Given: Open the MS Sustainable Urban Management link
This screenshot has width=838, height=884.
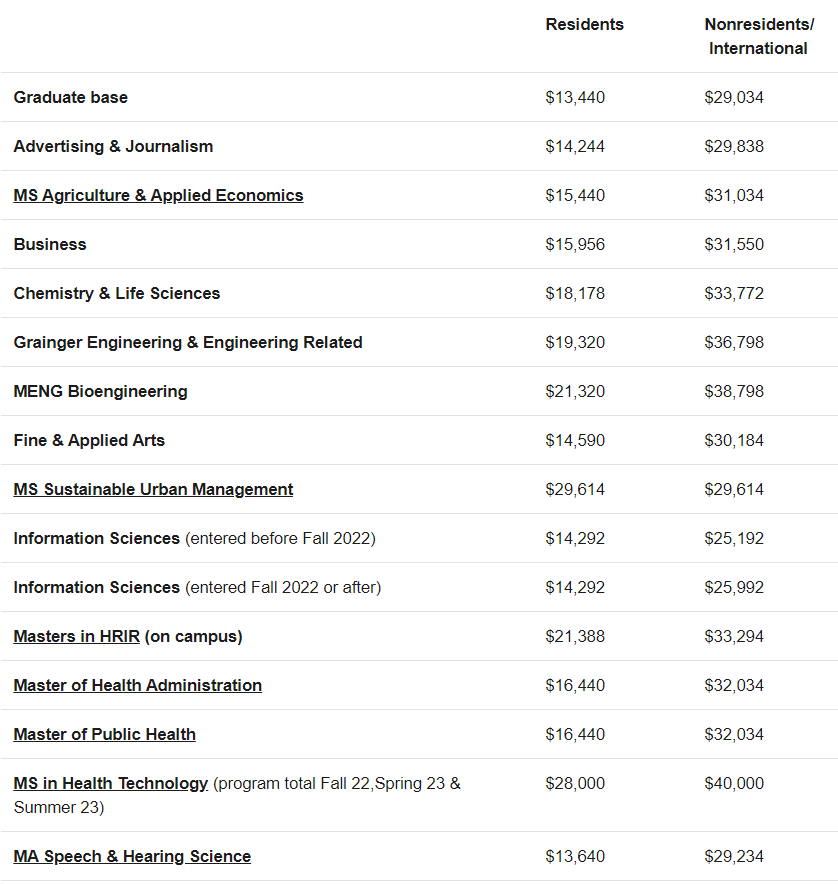Looking at the screenshot, I should (153, 489).
